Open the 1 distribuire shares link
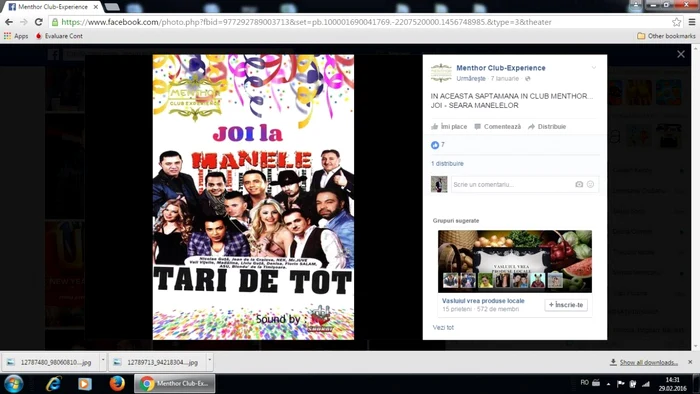This screenshot has width=700, height=394. (x=447, y=164)
